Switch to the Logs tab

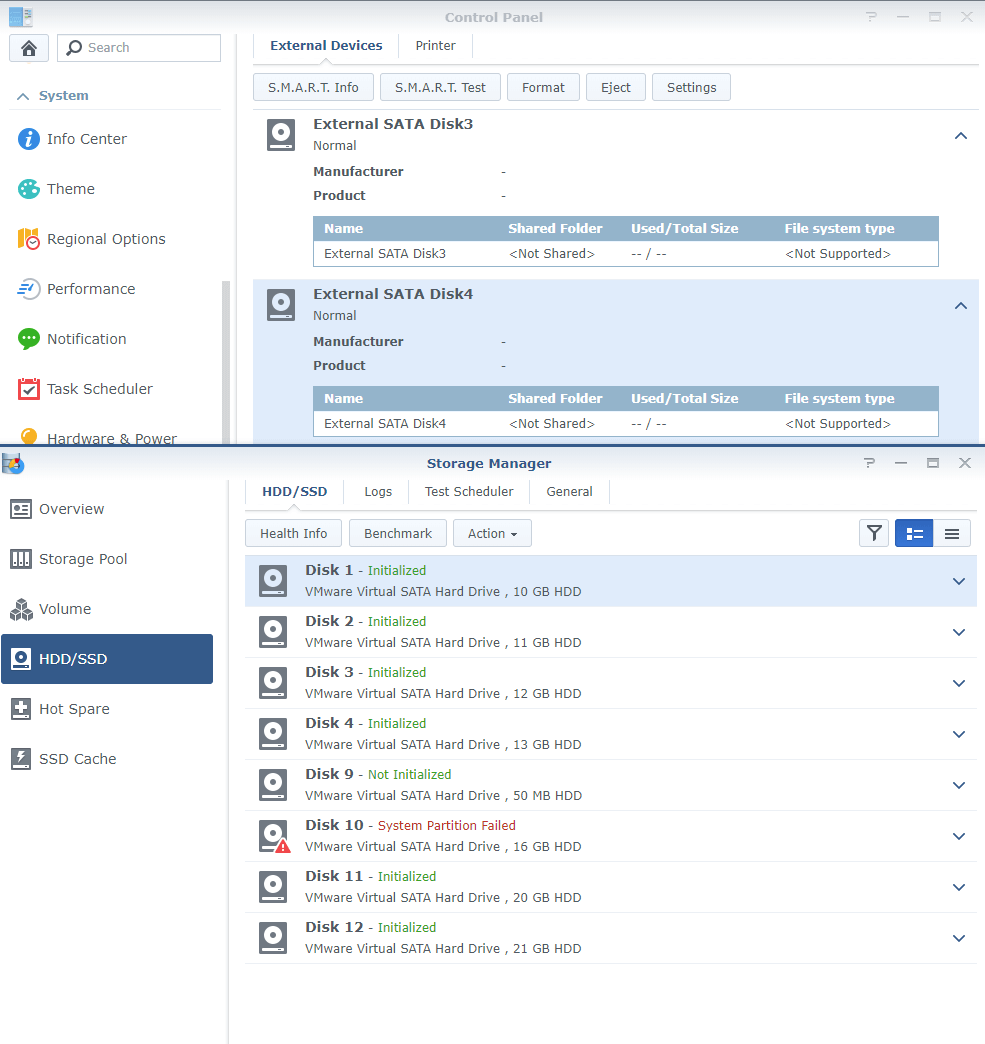(x=378, y=492)
